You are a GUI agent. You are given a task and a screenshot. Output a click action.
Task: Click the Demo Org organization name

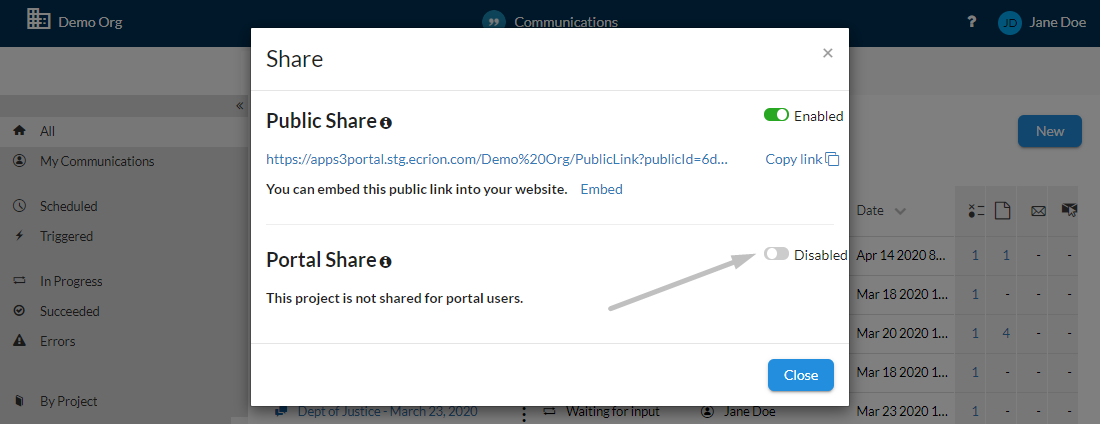pos(90,22)
